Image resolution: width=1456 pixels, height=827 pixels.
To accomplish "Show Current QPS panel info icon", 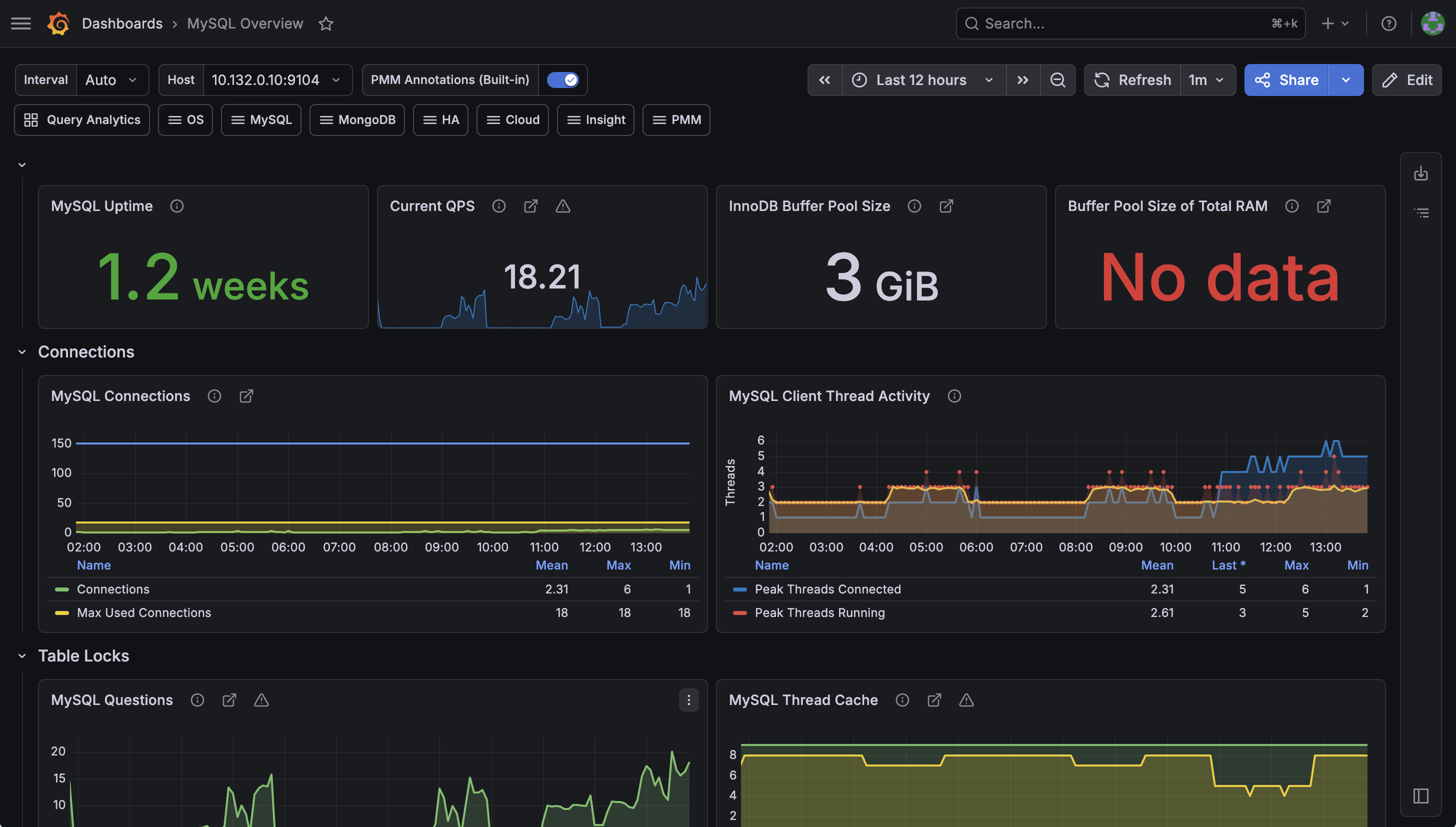I will 498,206.
